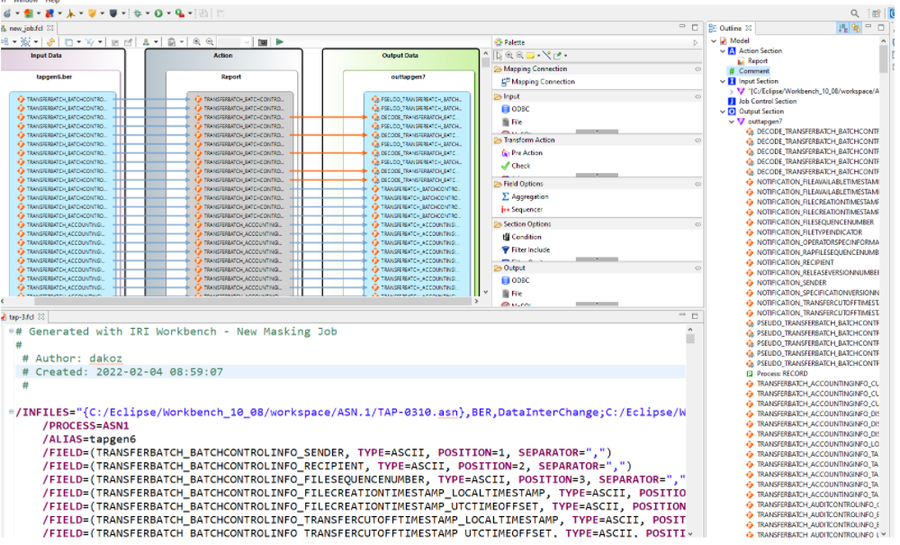Pin the Mapping Connection palette drawer open

(697, 69)
